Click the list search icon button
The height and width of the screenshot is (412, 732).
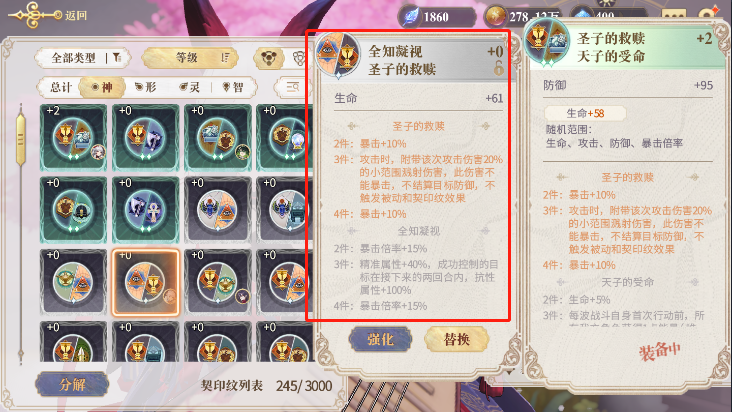(293, 87)
